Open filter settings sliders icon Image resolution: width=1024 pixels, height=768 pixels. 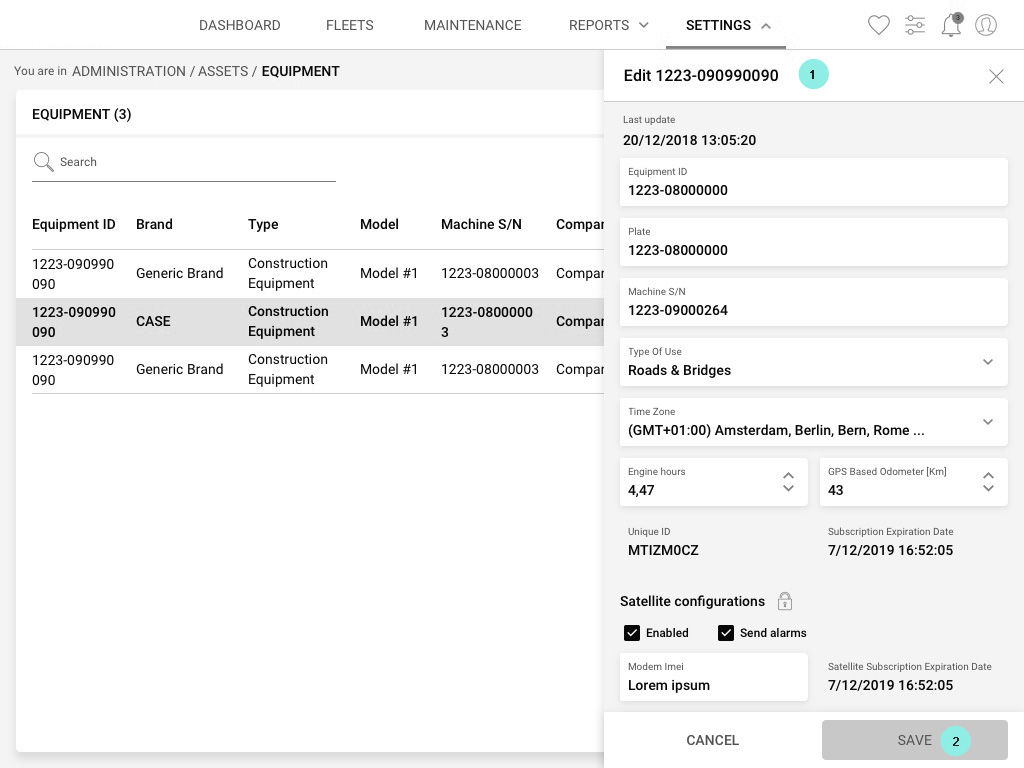tap(915, 25)
